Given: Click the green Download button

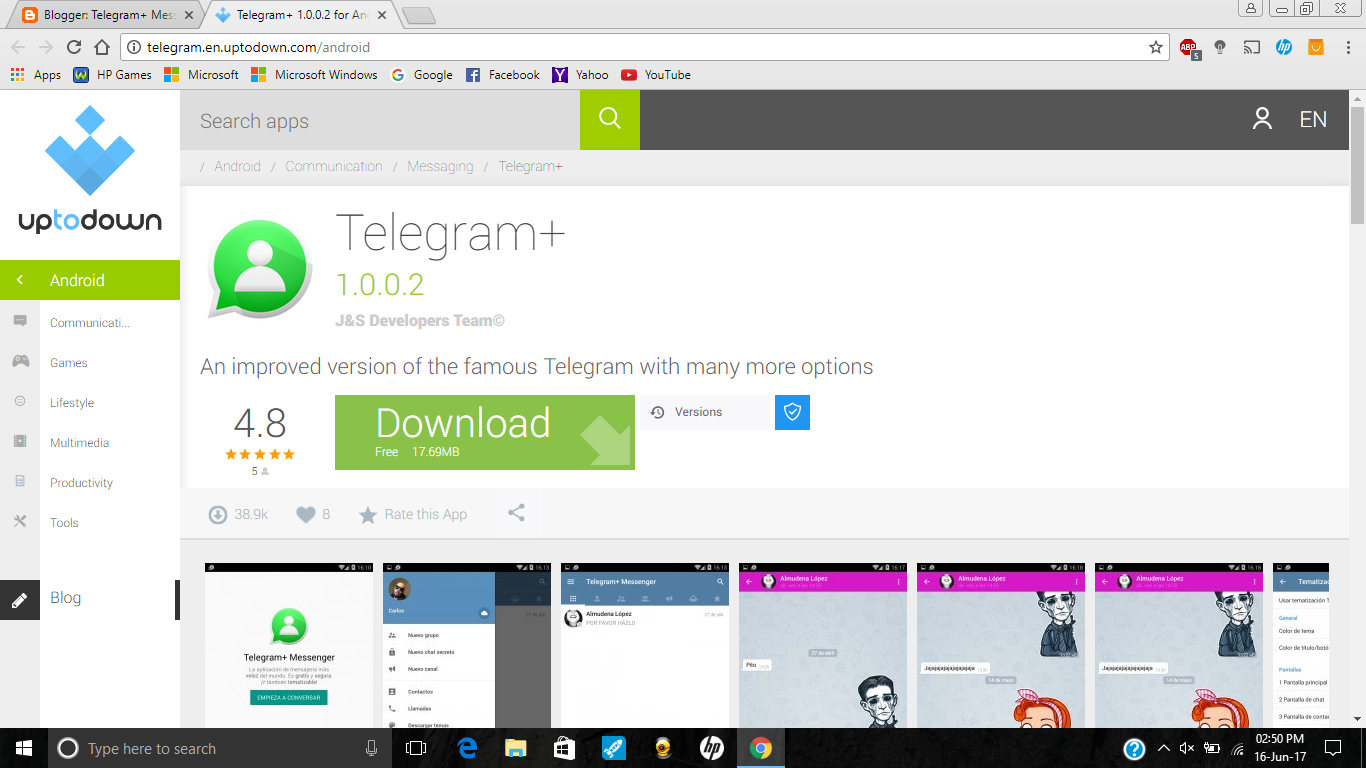Looking at the screenshot, I should (x=485, y=432).
